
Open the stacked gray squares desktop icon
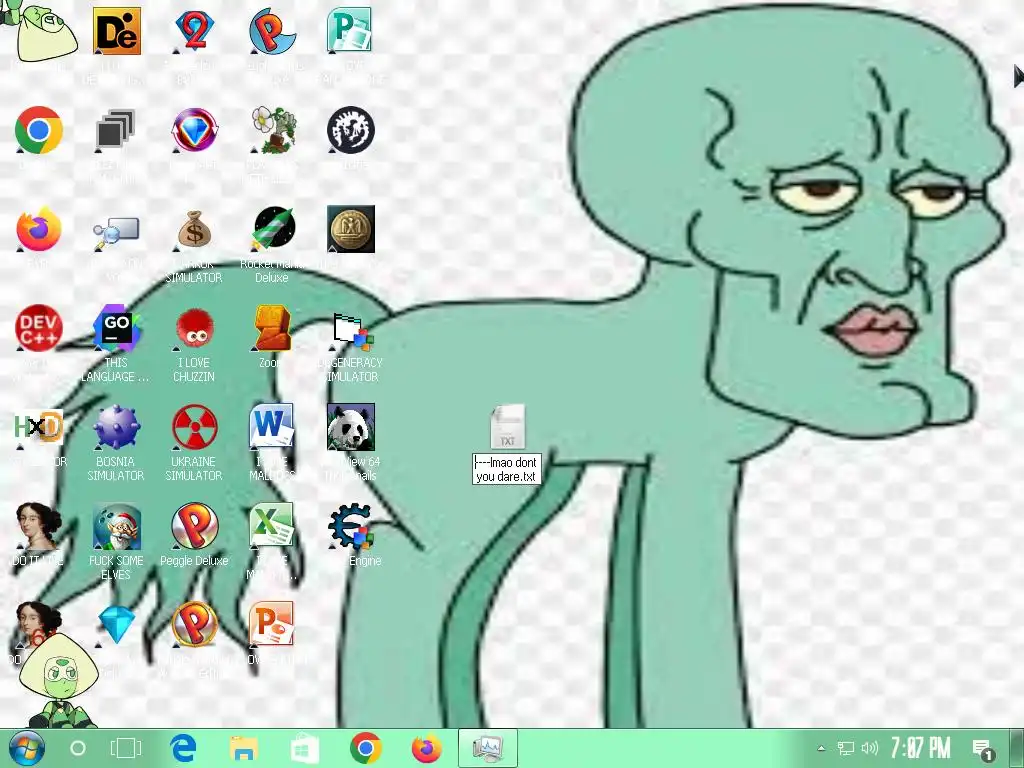coord(116,130)
